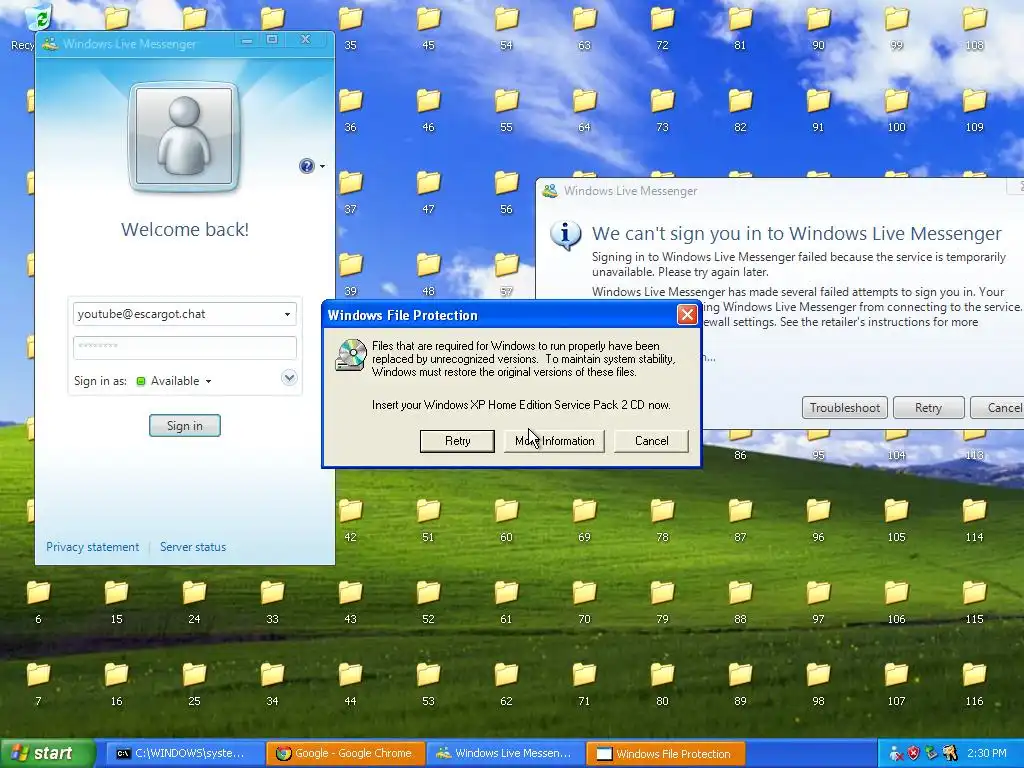Cancel the Windows File Protection dialog
The height and width of the screenshot is (768, 1024).
[x=651, y=441]
